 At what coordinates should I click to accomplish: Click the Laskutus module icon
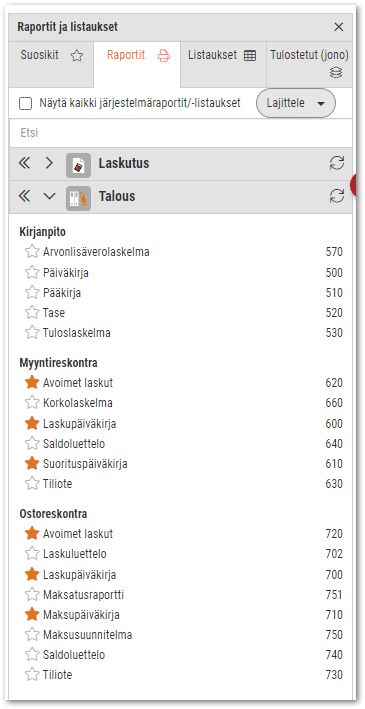[78, 165]
